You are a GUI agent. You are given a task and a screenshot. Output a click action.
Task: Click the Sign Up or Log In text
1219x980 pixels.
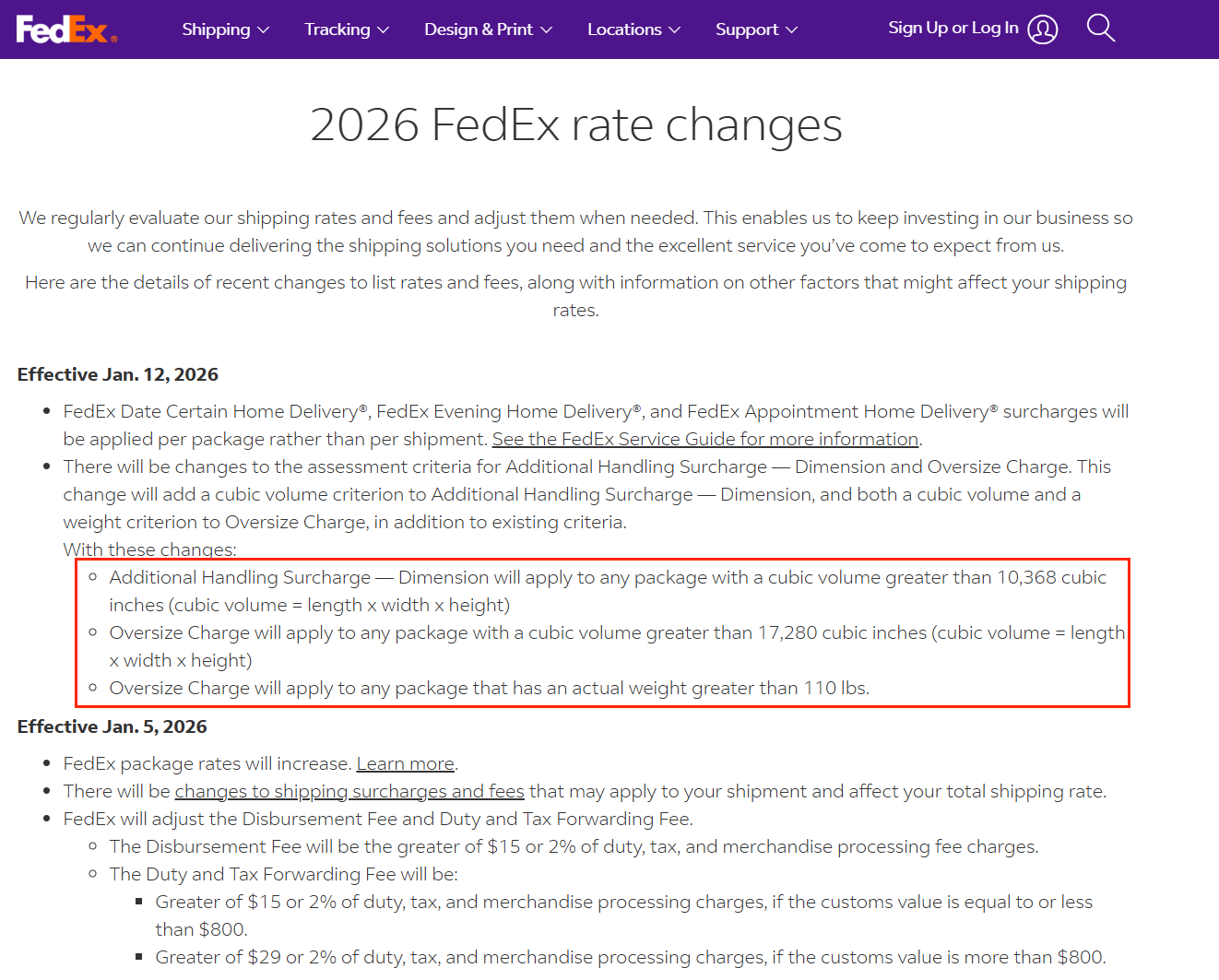tap(953, 28)
